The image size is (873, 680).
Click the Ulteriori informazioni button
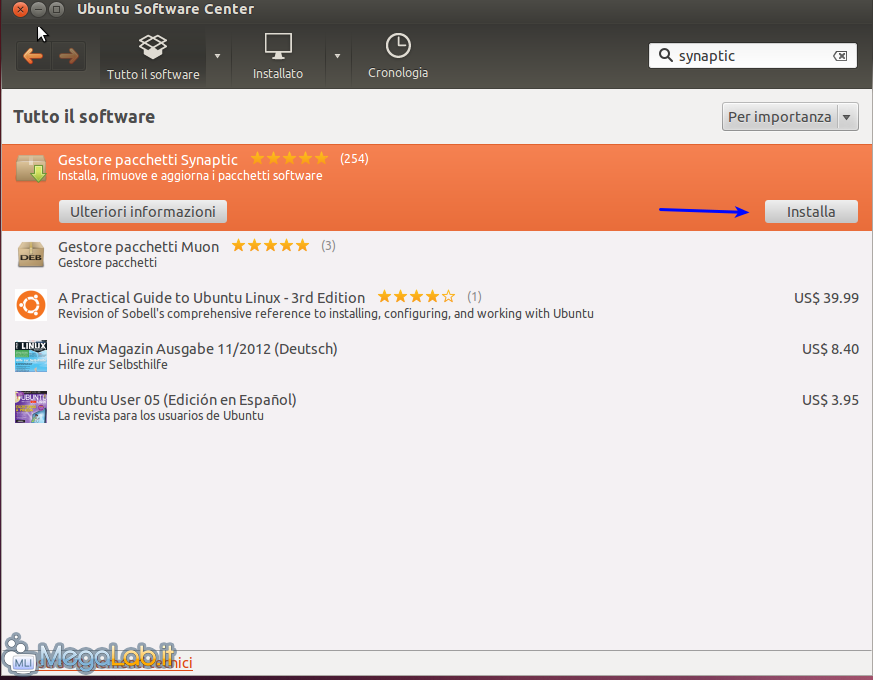143,212
